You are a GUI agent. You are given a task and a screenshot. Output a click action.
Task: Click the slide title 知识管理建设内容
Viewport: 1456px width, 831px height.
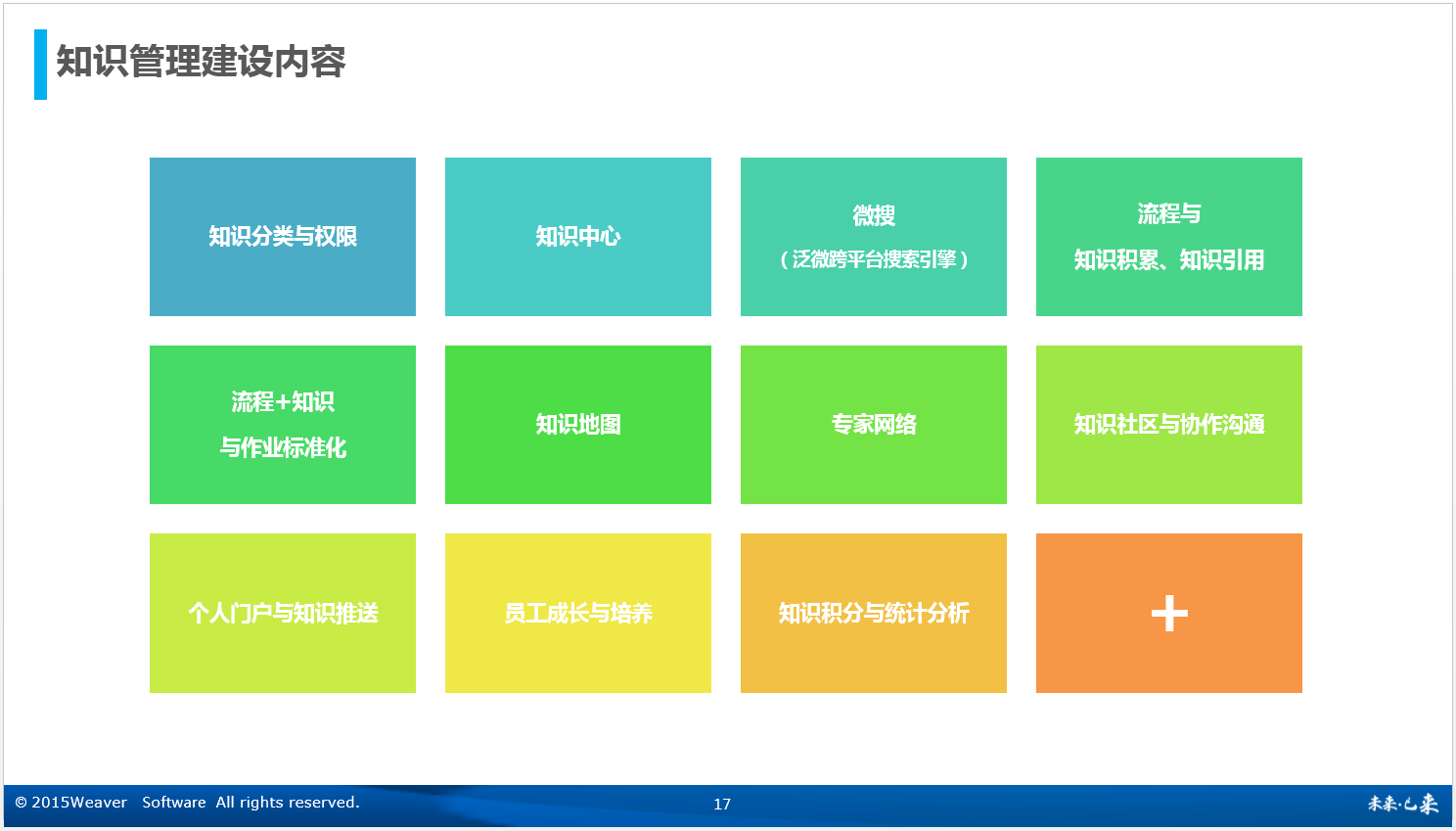[201, 62]
